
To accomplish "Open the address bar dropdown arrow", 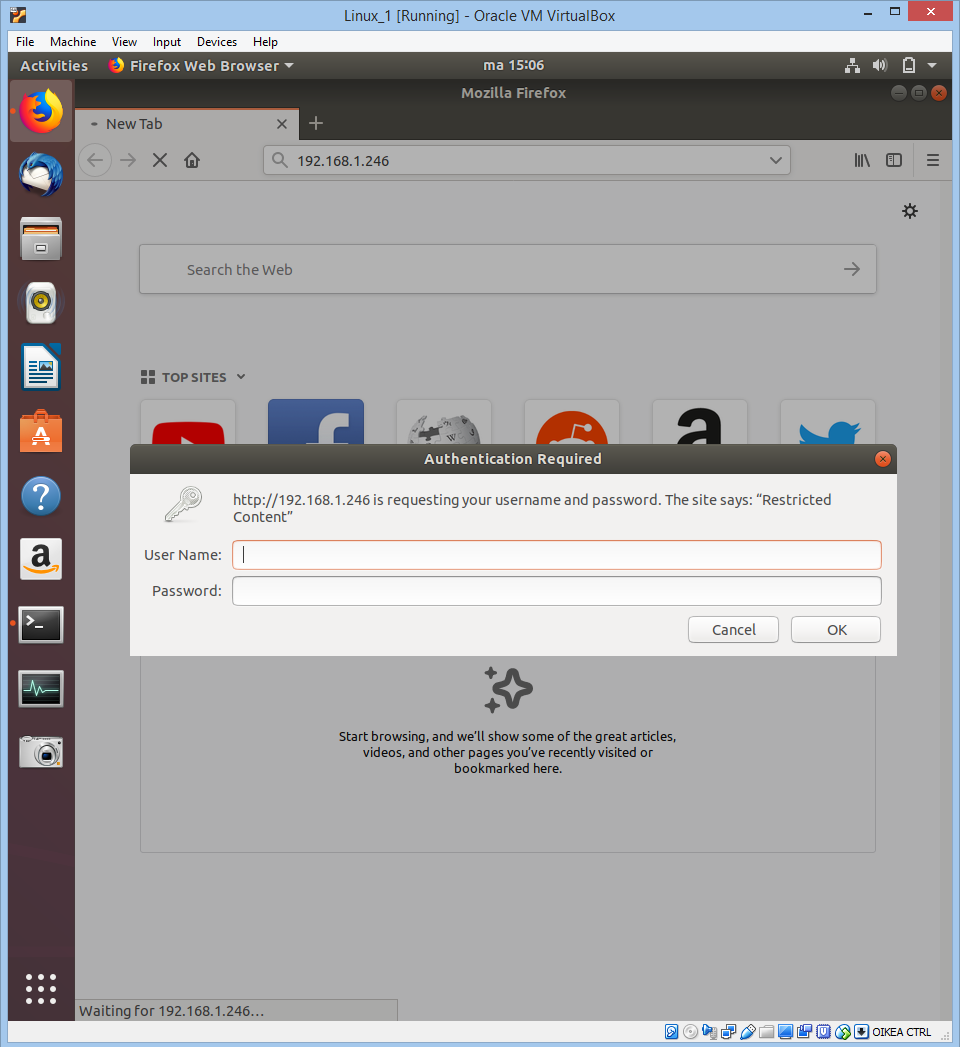I will coord(776,160).
